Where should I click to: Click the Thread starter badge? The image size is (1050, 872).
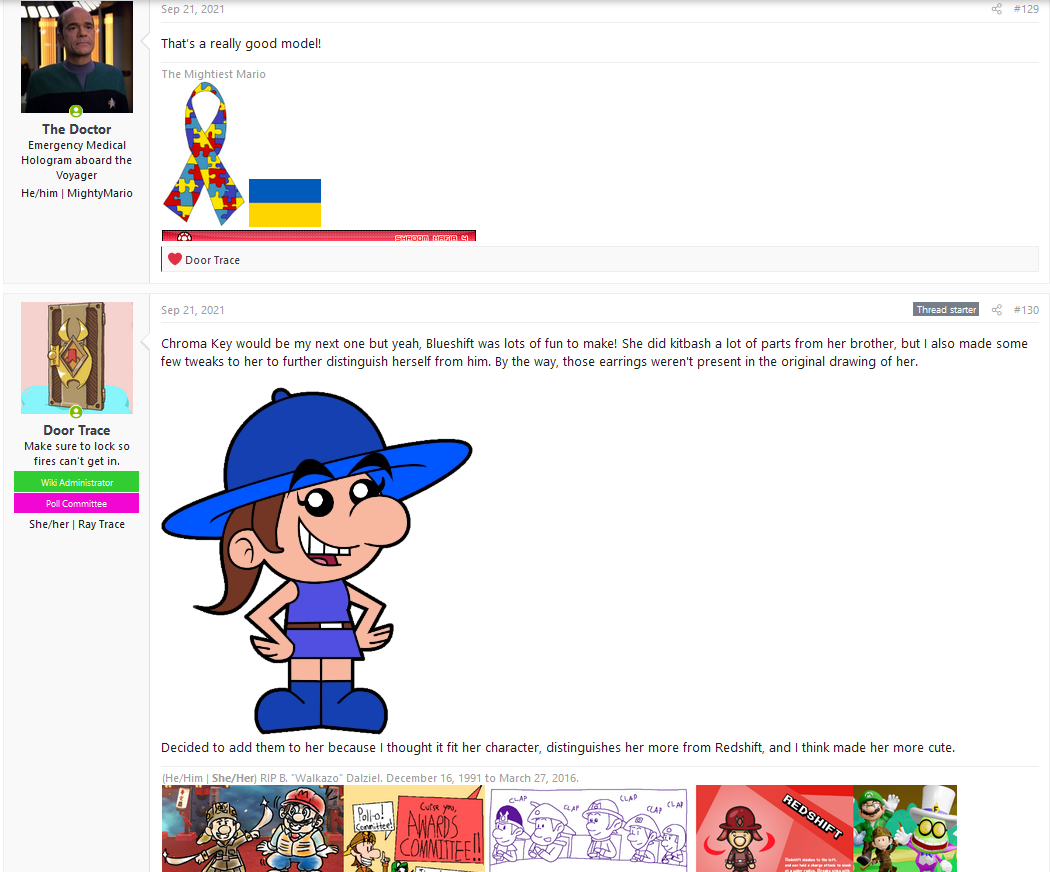946,309
